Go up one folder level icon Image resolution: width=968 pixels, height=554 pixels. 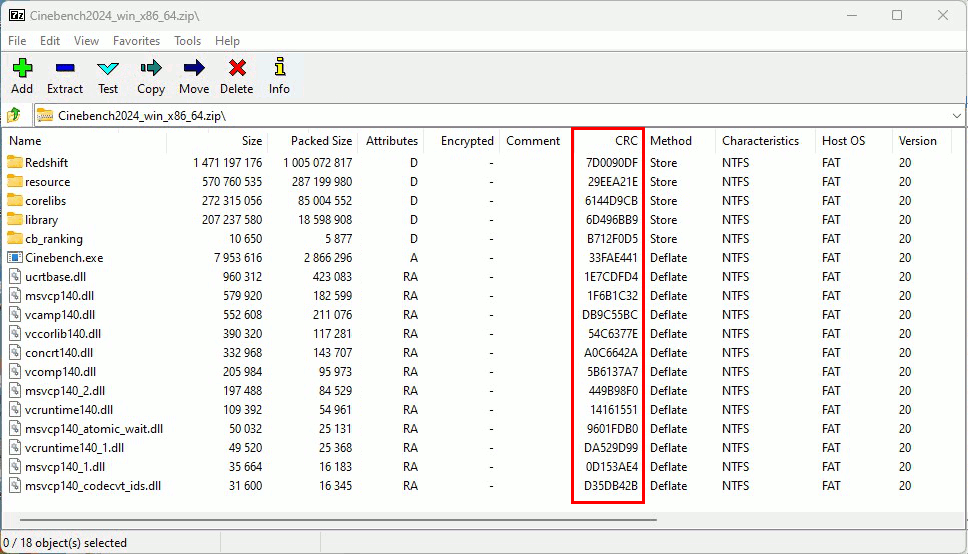[14, 115]
